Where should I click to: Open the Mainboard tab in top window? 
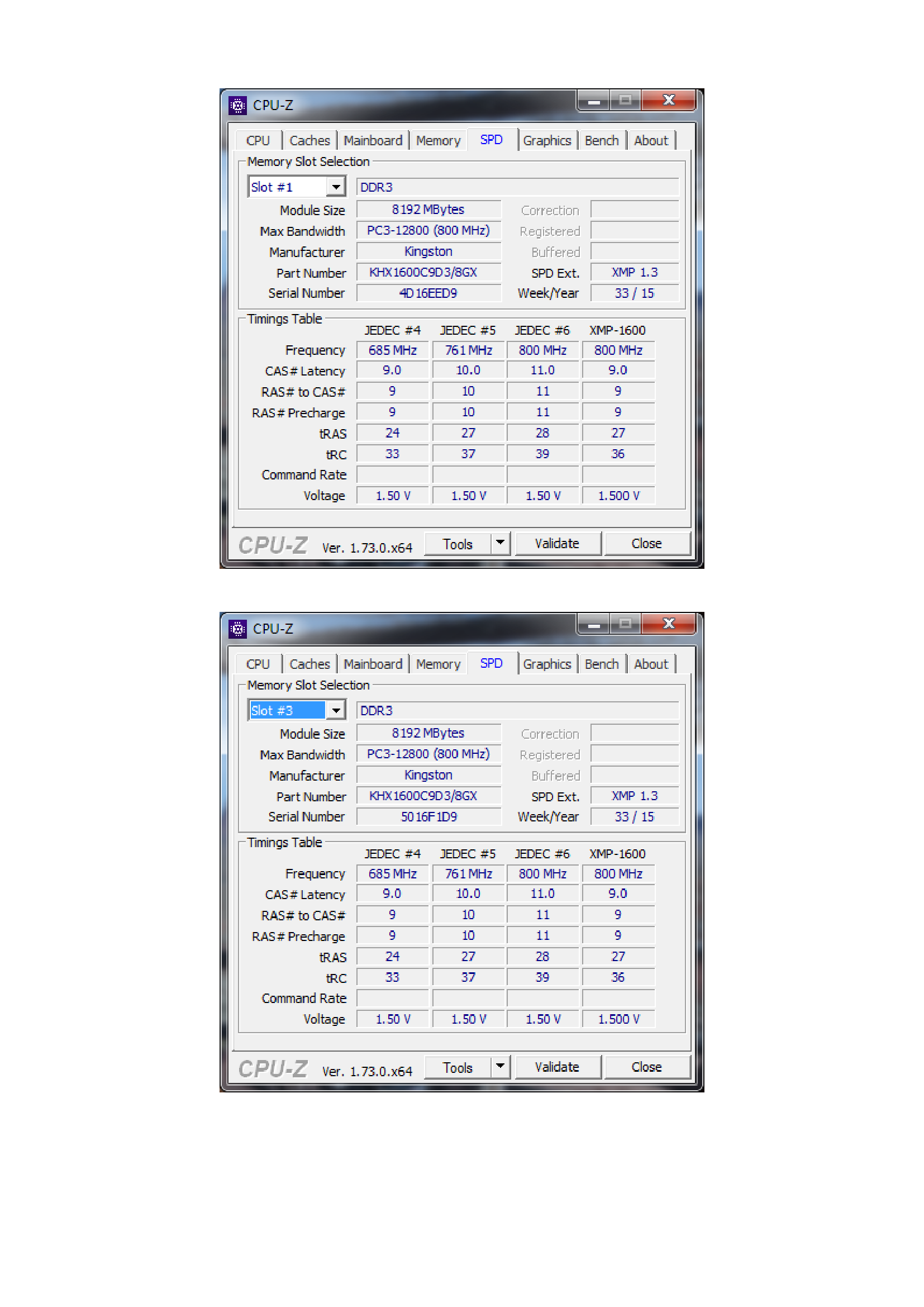(373, 141)
